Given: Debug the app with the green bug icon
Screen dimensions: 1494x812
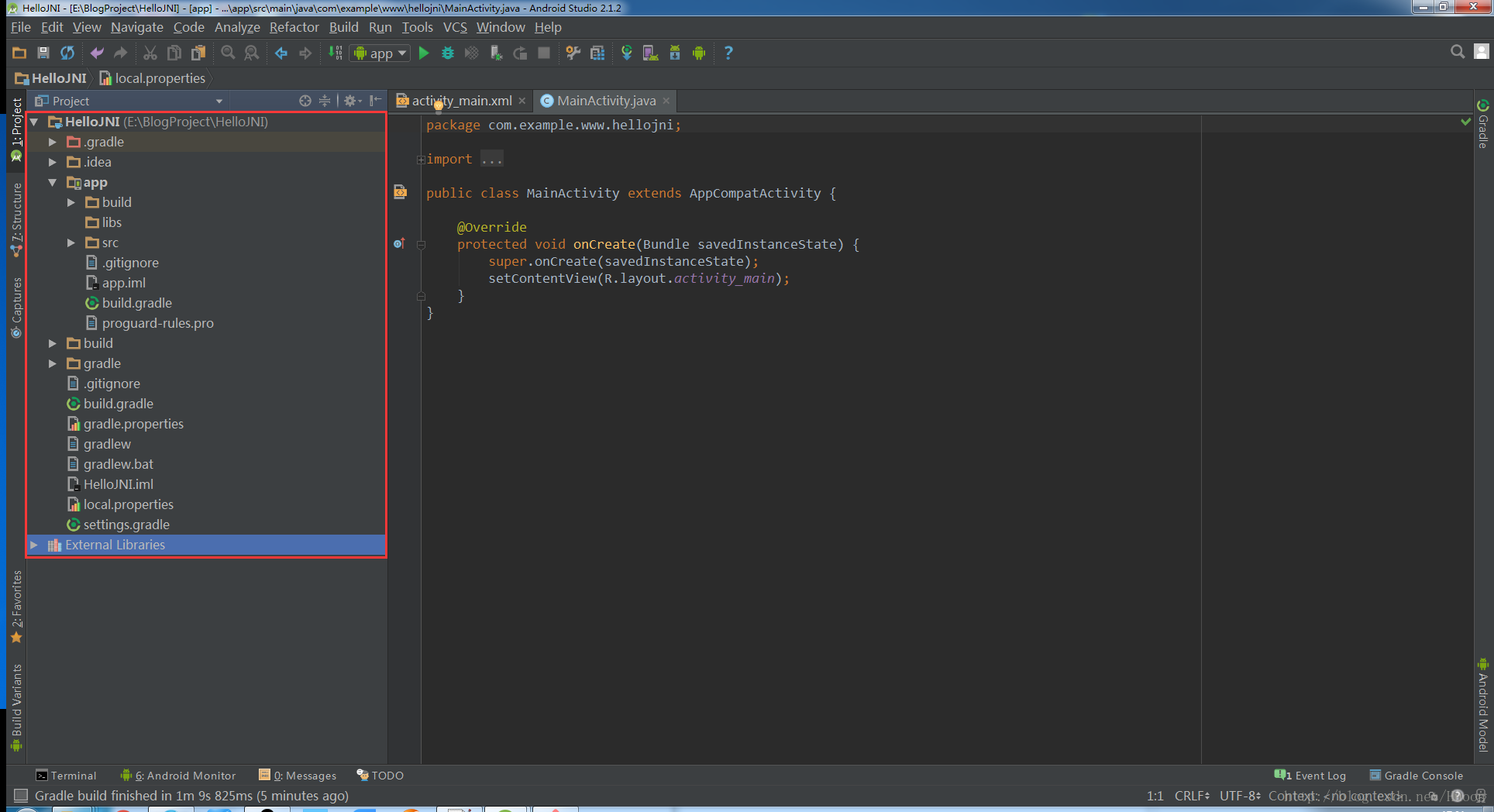Looking at the screenshot, I should click(448, 53).
